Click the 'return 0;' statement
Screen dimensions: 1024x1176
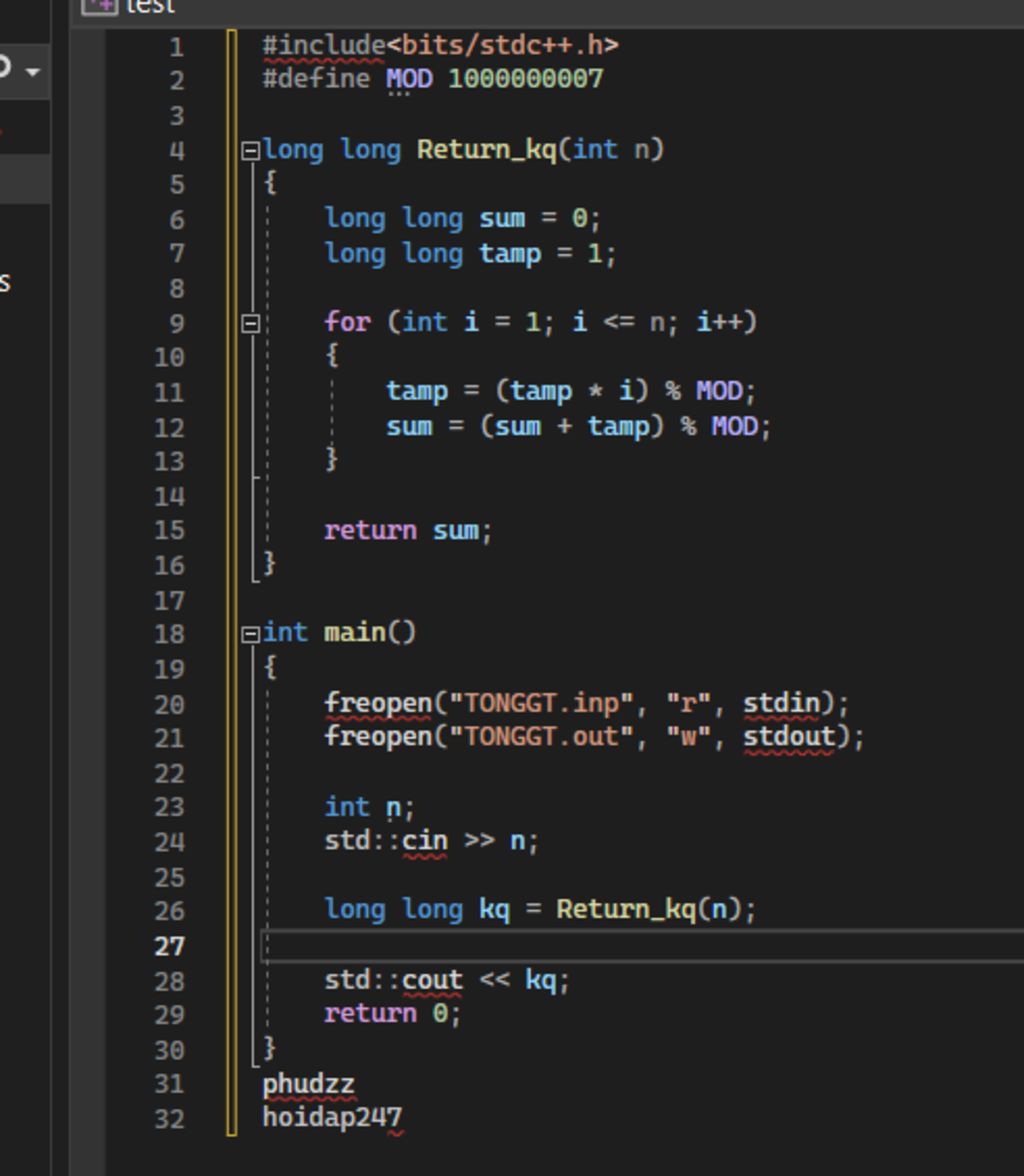coord(392,1013)
